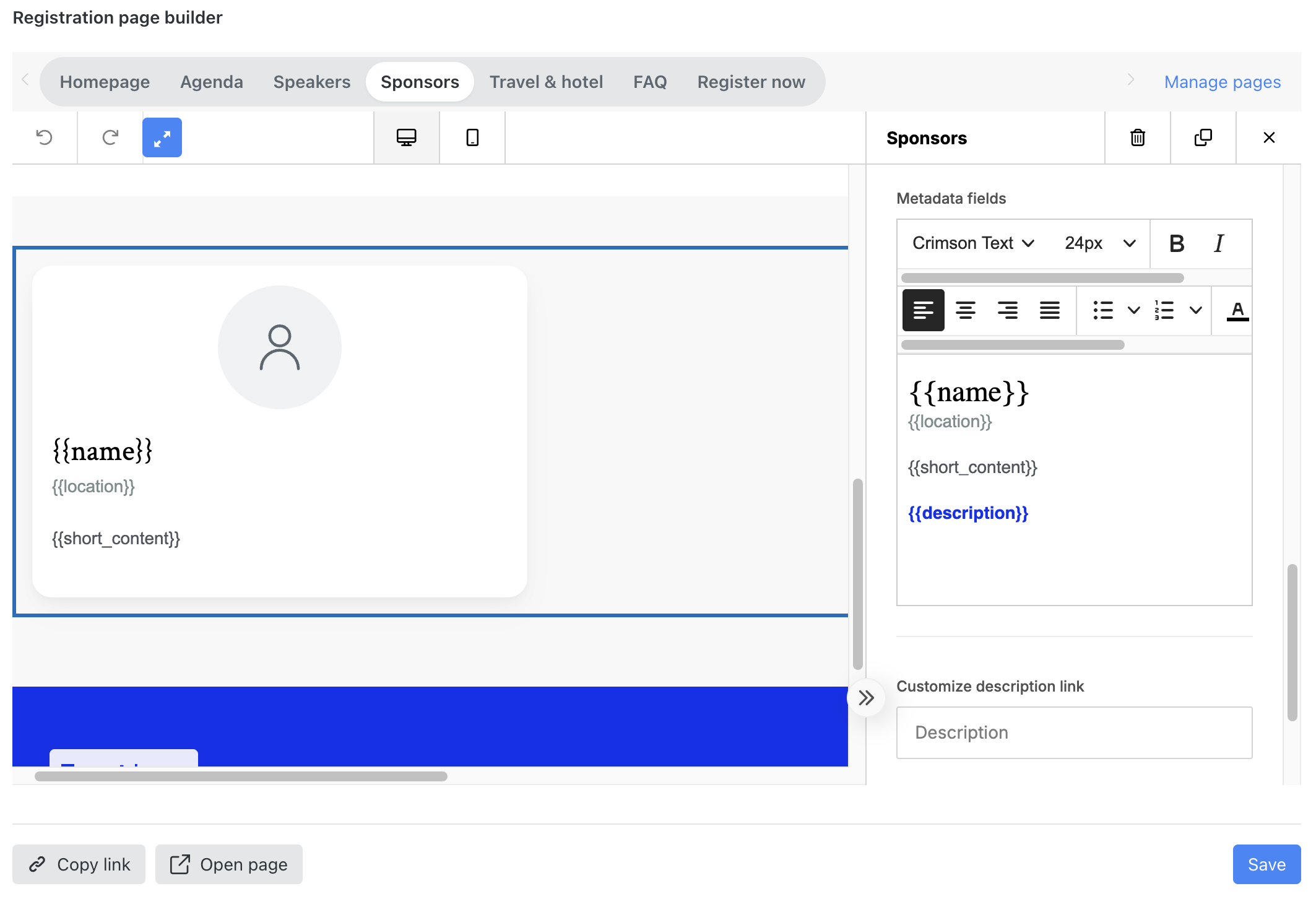Screen dimensions: 1316x899
Task: Switch to desktop preview
Action: (x=407, y=137)
